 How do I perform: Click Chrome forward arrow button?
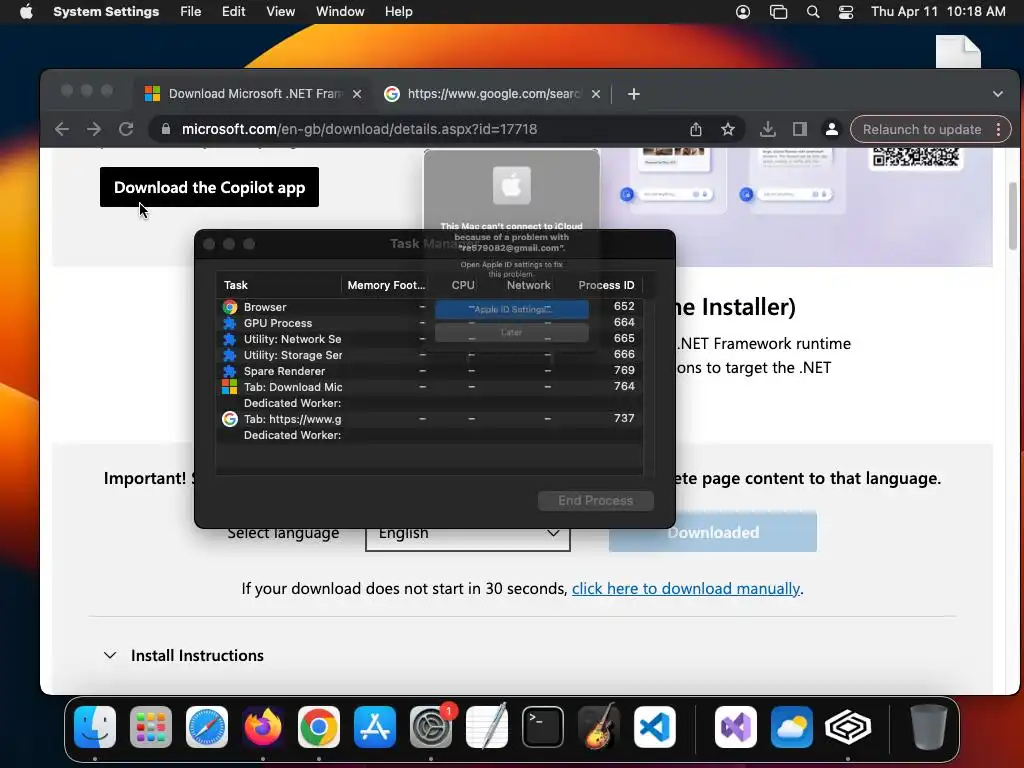click(x=94, y=129)
